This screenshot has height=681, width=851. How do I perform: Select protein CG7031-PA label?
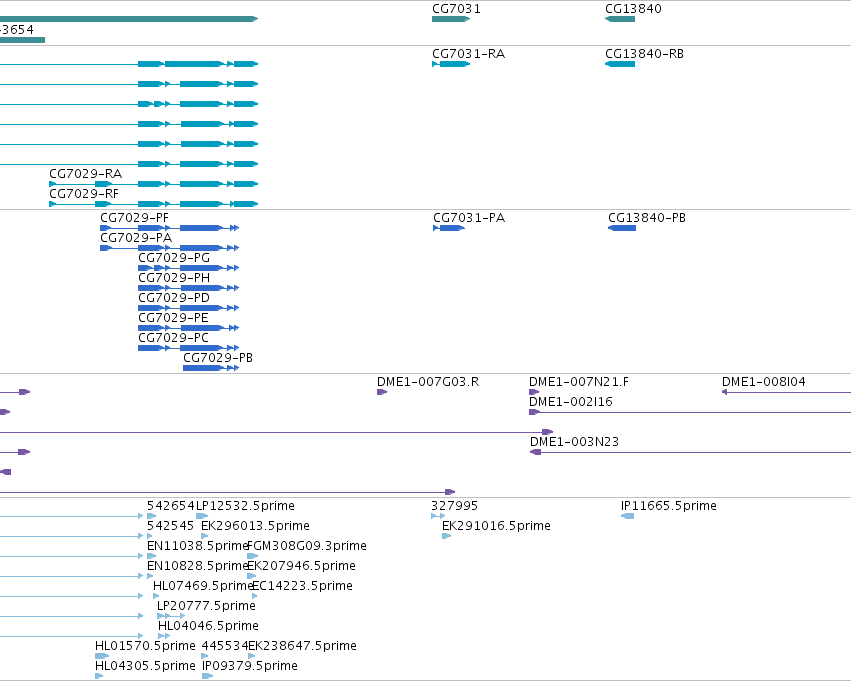[x=469, y=218]
